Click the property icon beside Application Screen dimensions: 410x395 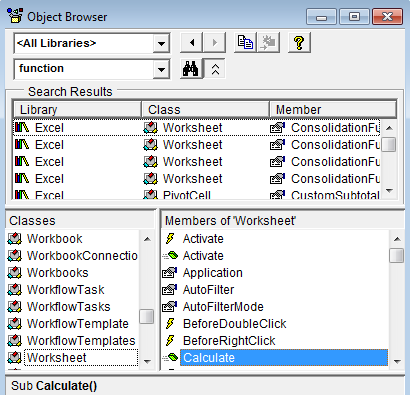(x=169, y=273)
